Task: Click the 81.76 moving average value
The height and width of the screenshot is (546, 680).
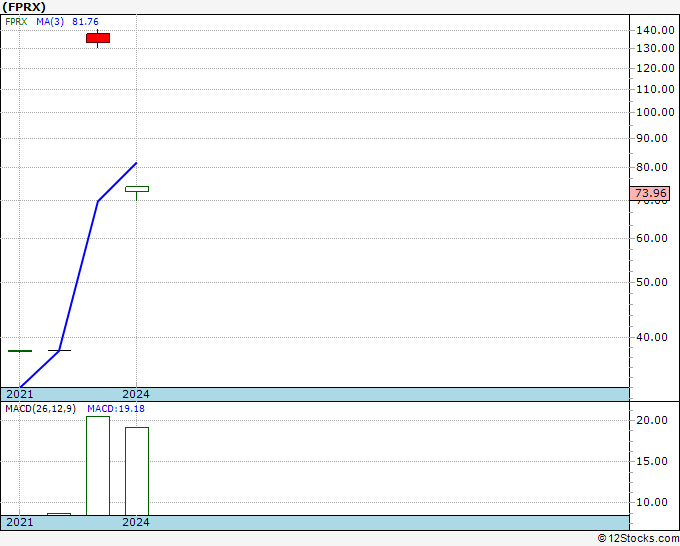Action: [85, 22]
